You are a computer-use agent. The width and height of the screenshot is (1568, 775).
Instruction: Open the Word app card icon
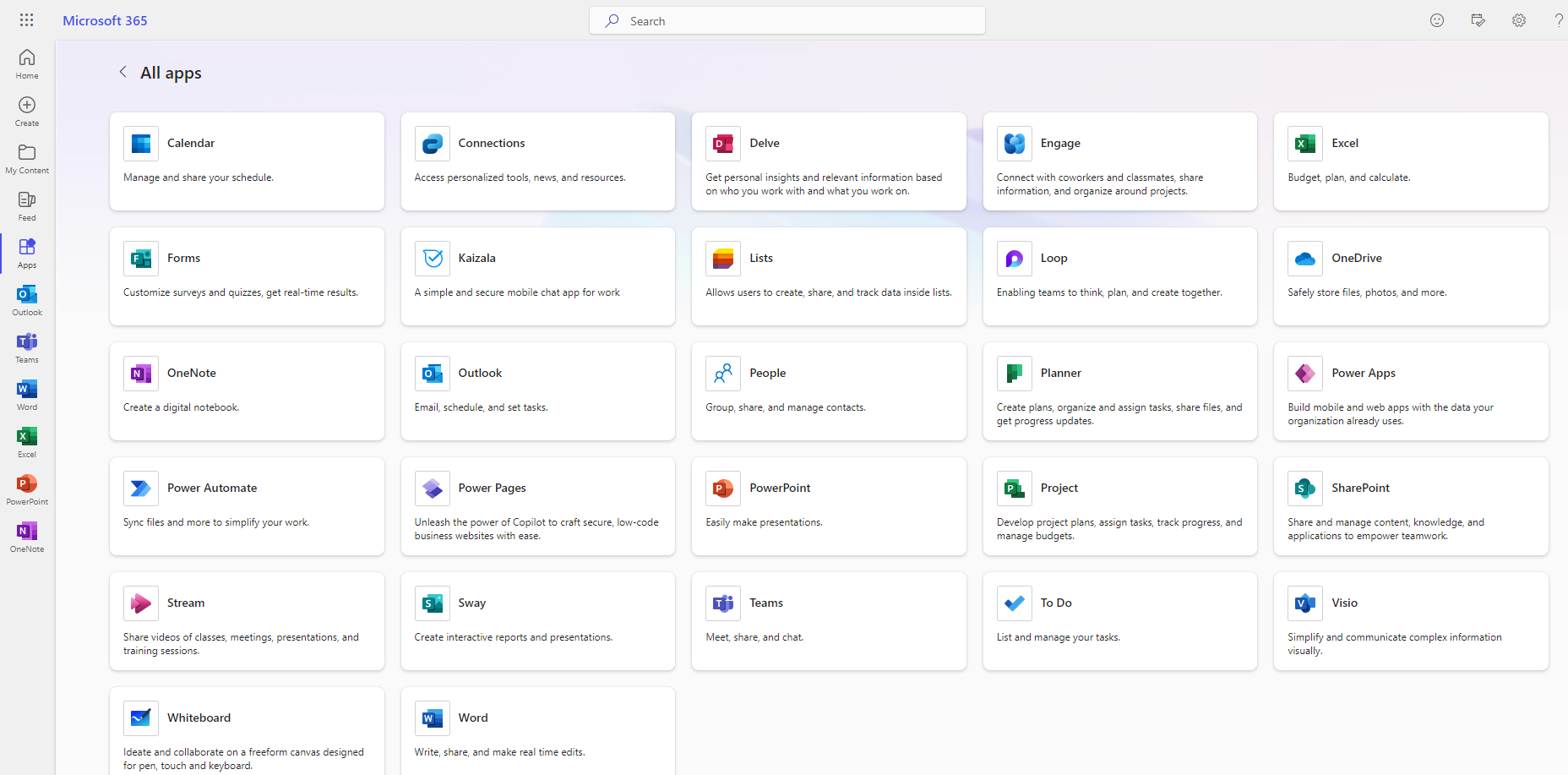433,718
